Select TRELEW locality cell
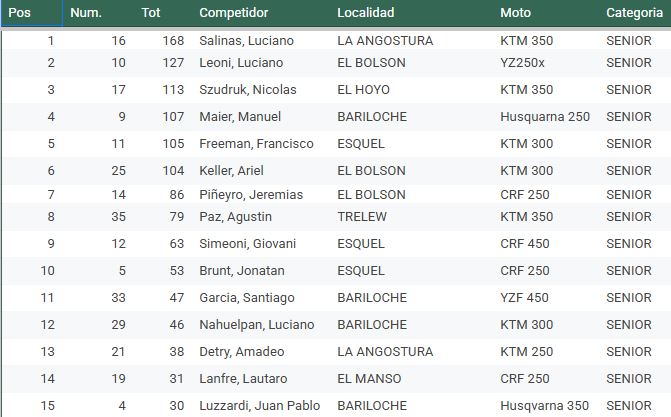Image resolution: width=671 pixels, height=417 pixels. coord(362,217)
